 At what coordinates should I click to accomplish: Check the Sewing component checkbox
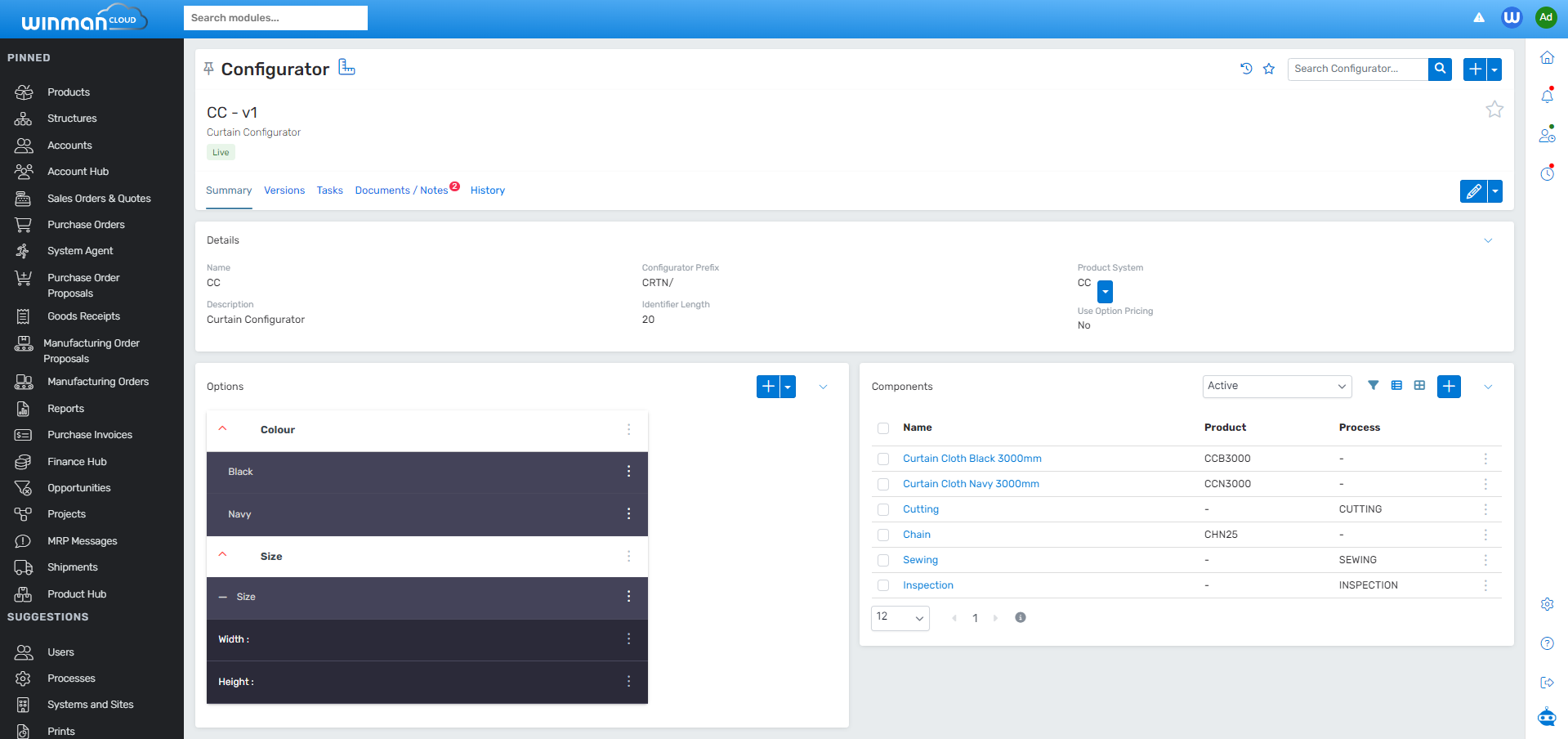coord(883,561)
